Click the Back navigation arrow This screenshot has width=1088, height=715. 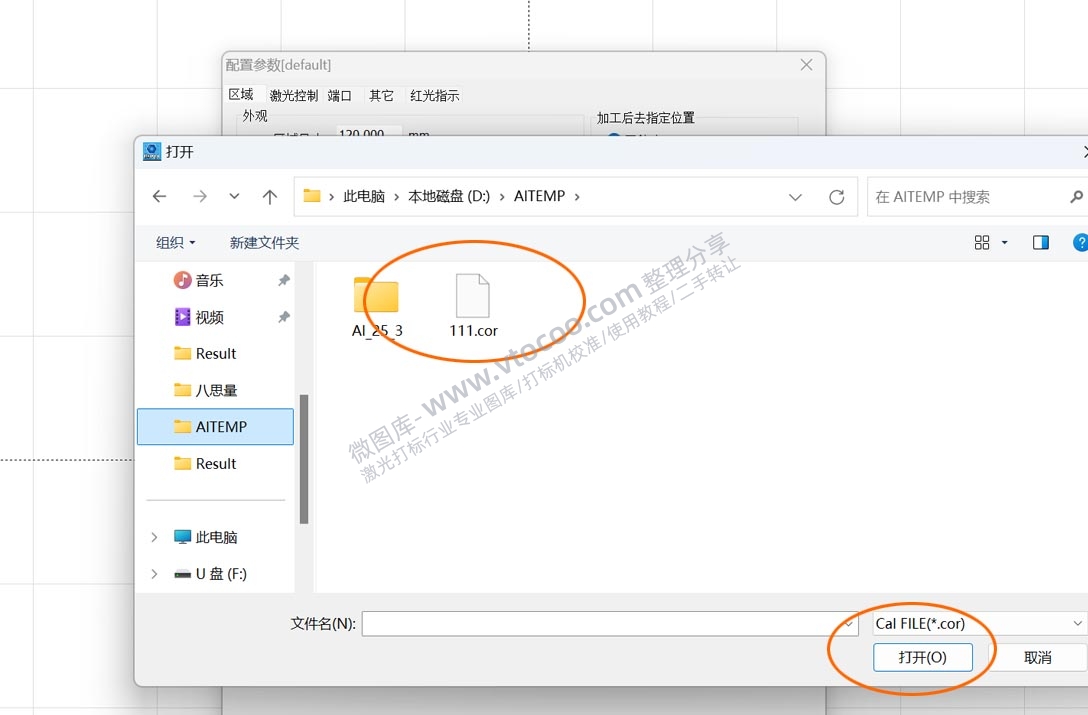pyautogui.click(x=159, y=196)
